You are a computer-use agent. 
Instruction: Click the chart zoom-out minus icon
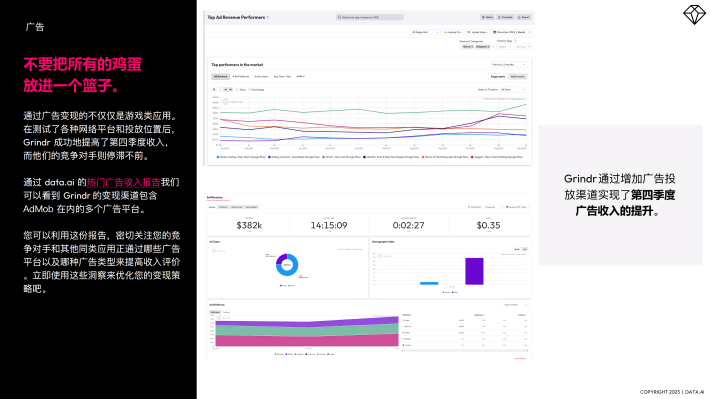221,90
